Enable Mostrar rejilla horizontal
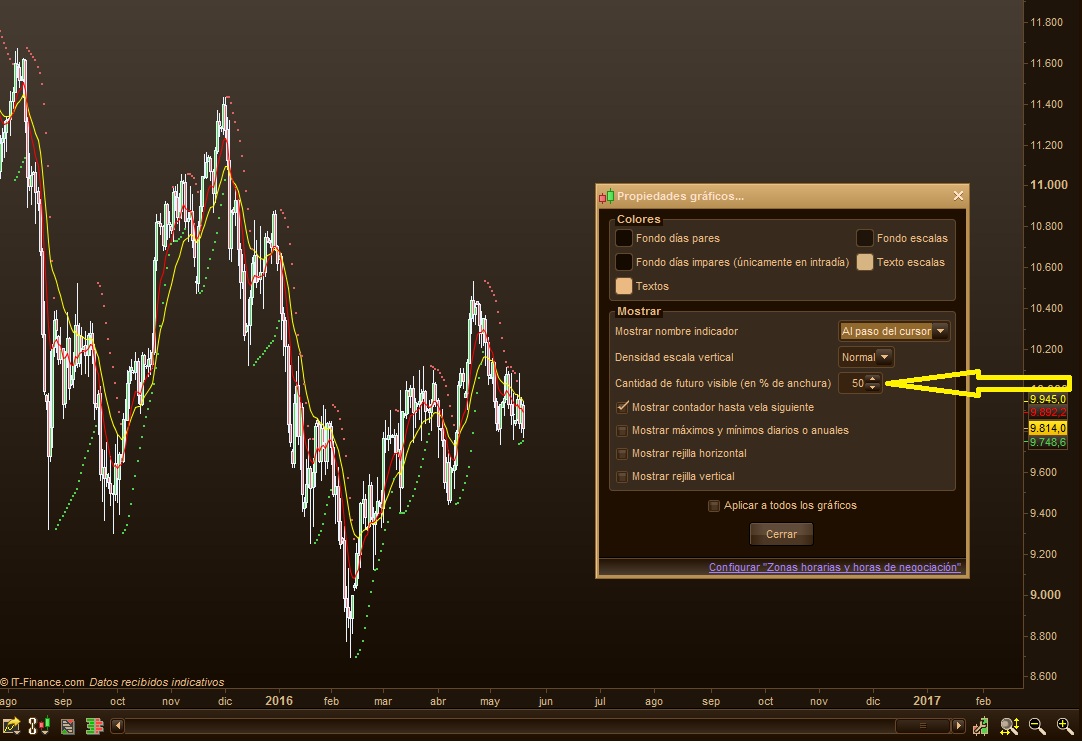This screenshot has width=1082, height=744. [622, 453]
